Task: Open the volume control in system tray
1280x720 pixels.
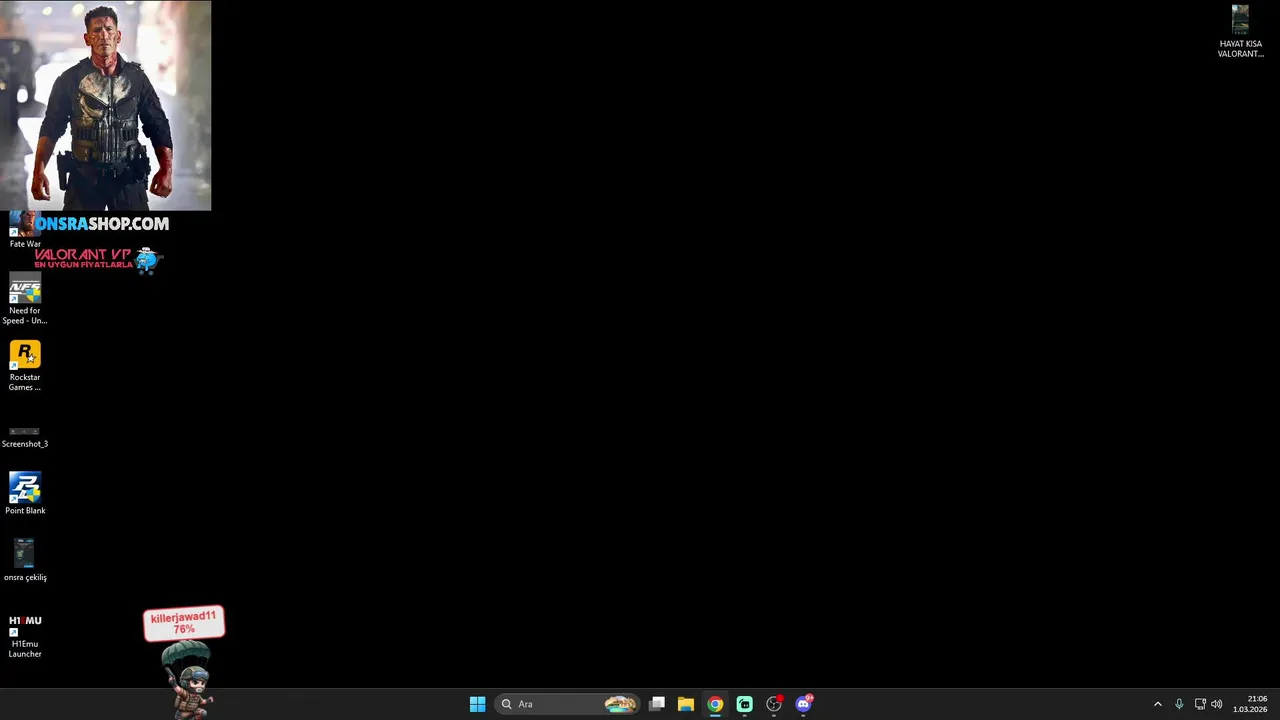Action: [x=1217, y=704]
